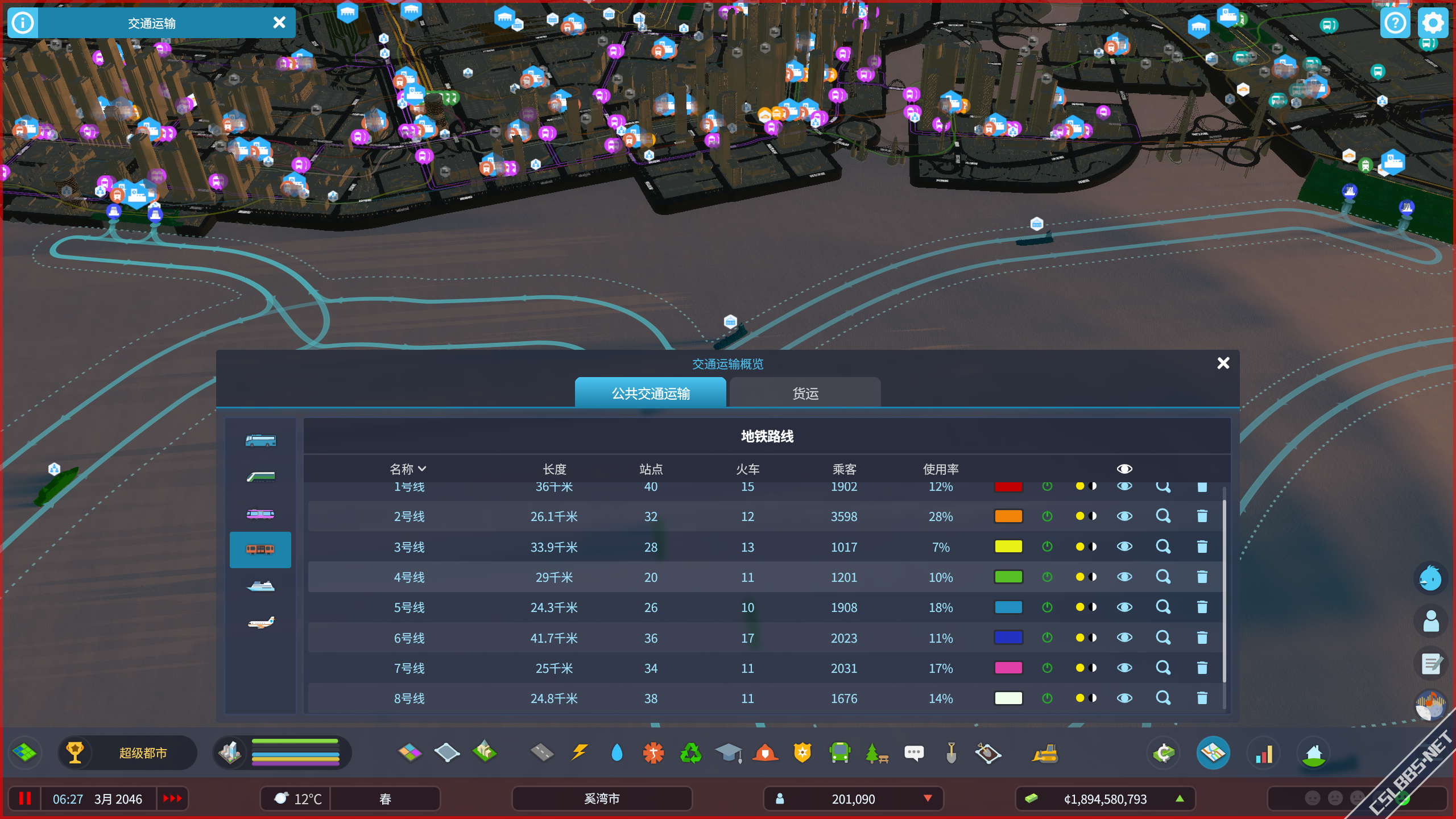The height and width of the screenshot is (819, 1456).
Task: Sort by 火车 column header
Action: pos(748,469)
